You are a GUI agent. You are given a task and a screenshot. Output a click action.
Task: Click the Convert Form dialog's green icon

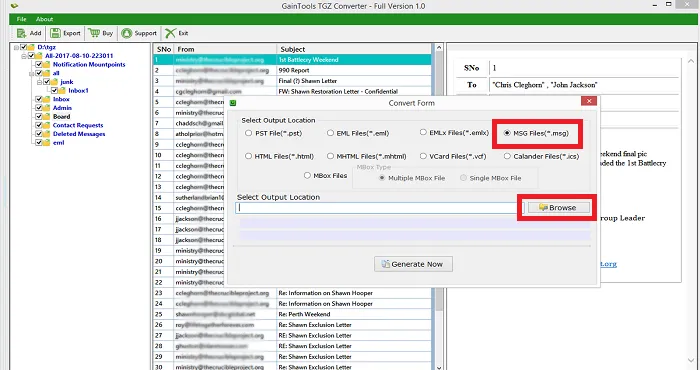coord(233,103)
